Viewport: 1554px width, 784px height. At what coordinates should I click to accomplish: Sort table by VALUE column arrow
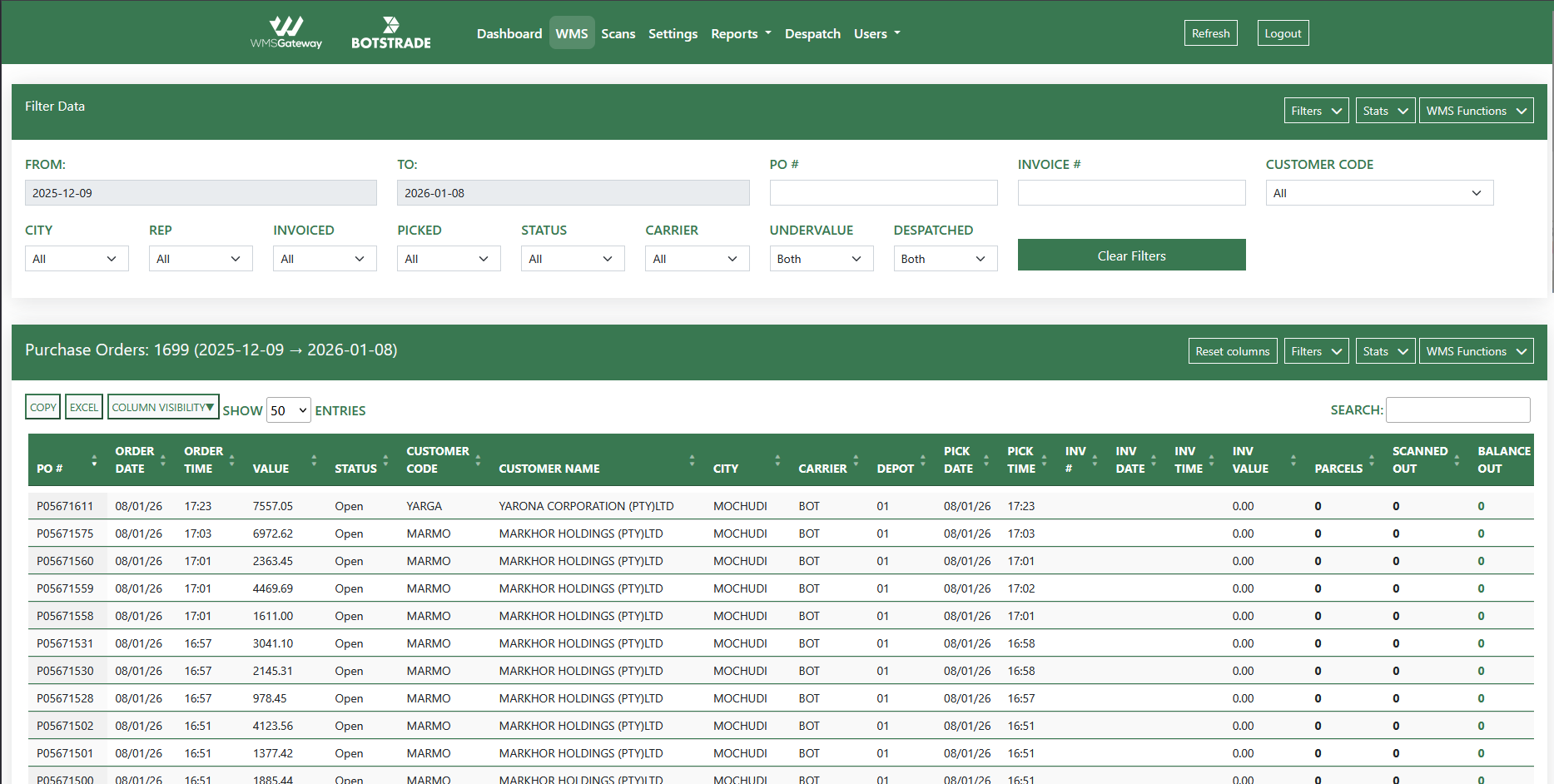tap(314, 460)
